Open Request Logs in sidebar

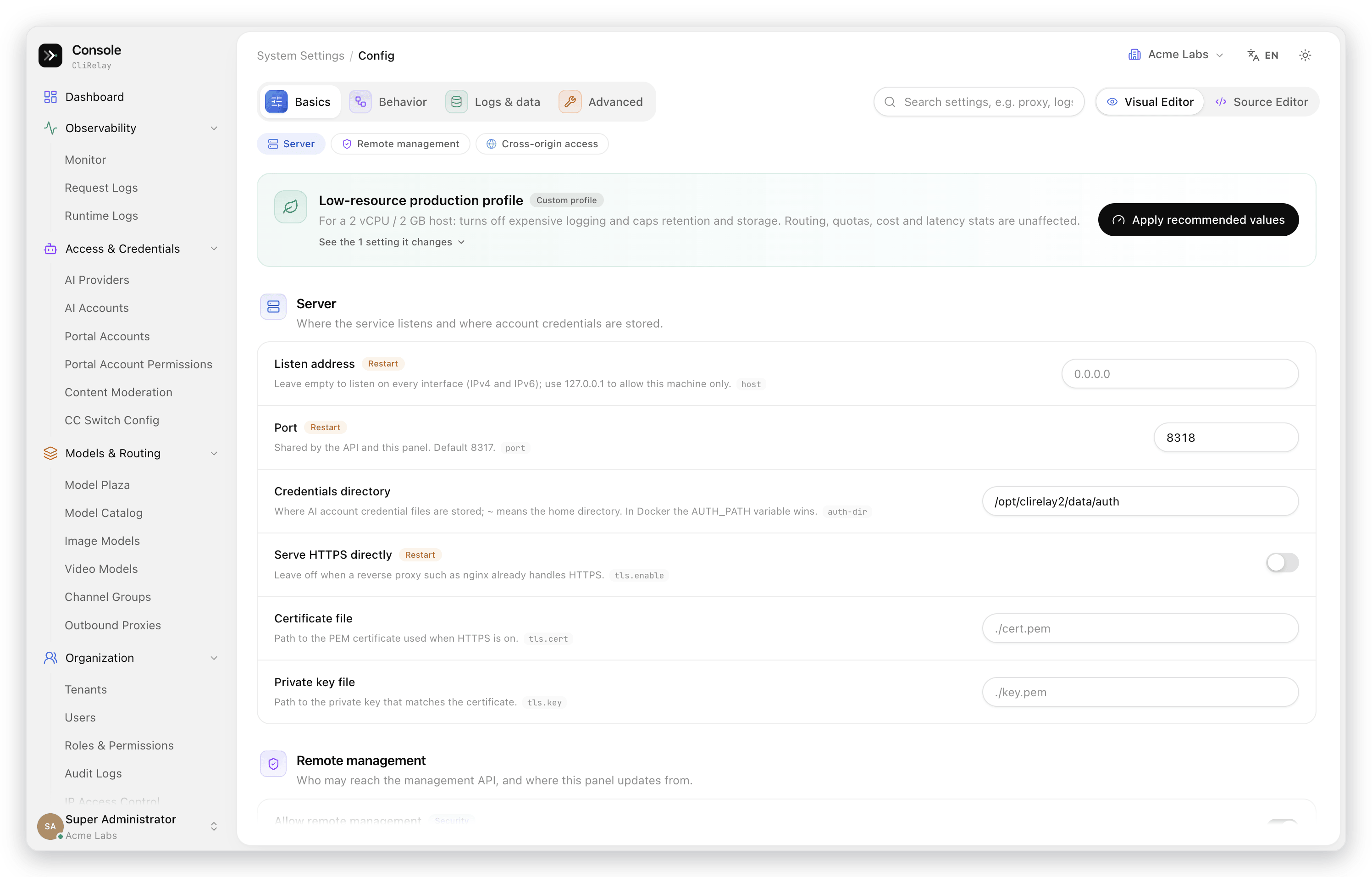coord(101,188)
